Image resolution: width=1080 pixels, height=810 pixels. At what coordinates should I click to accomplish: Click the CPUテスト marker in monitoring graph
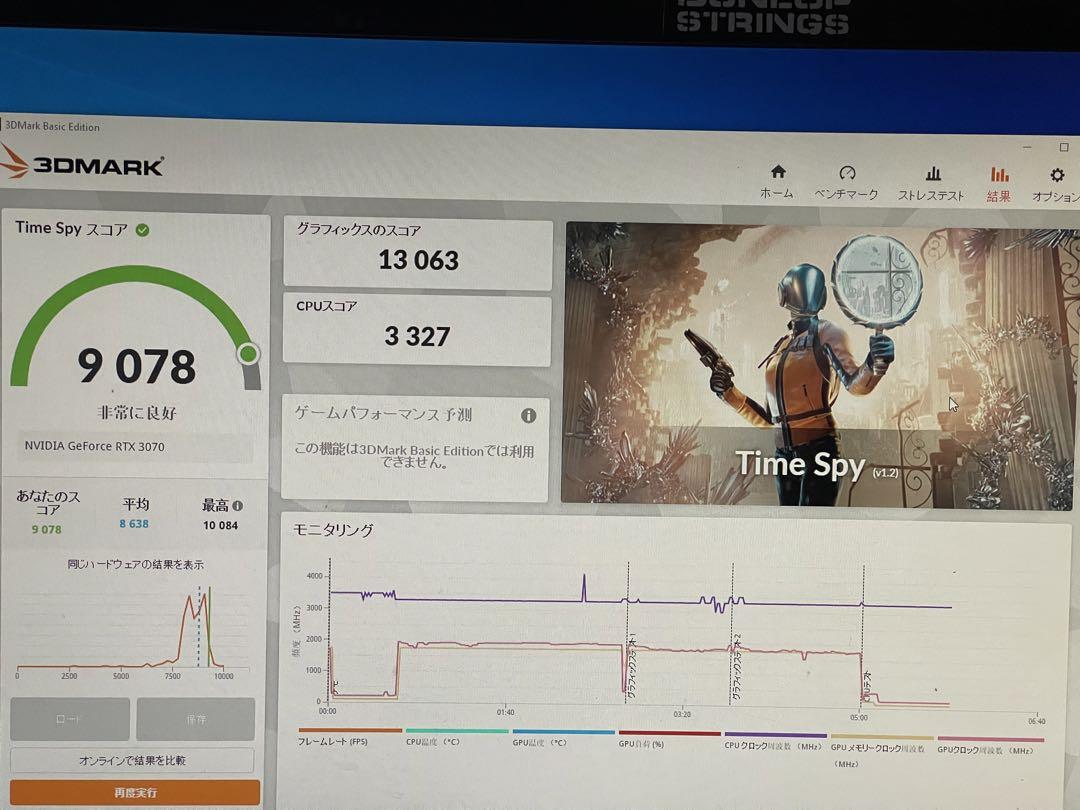click(867, 685)
